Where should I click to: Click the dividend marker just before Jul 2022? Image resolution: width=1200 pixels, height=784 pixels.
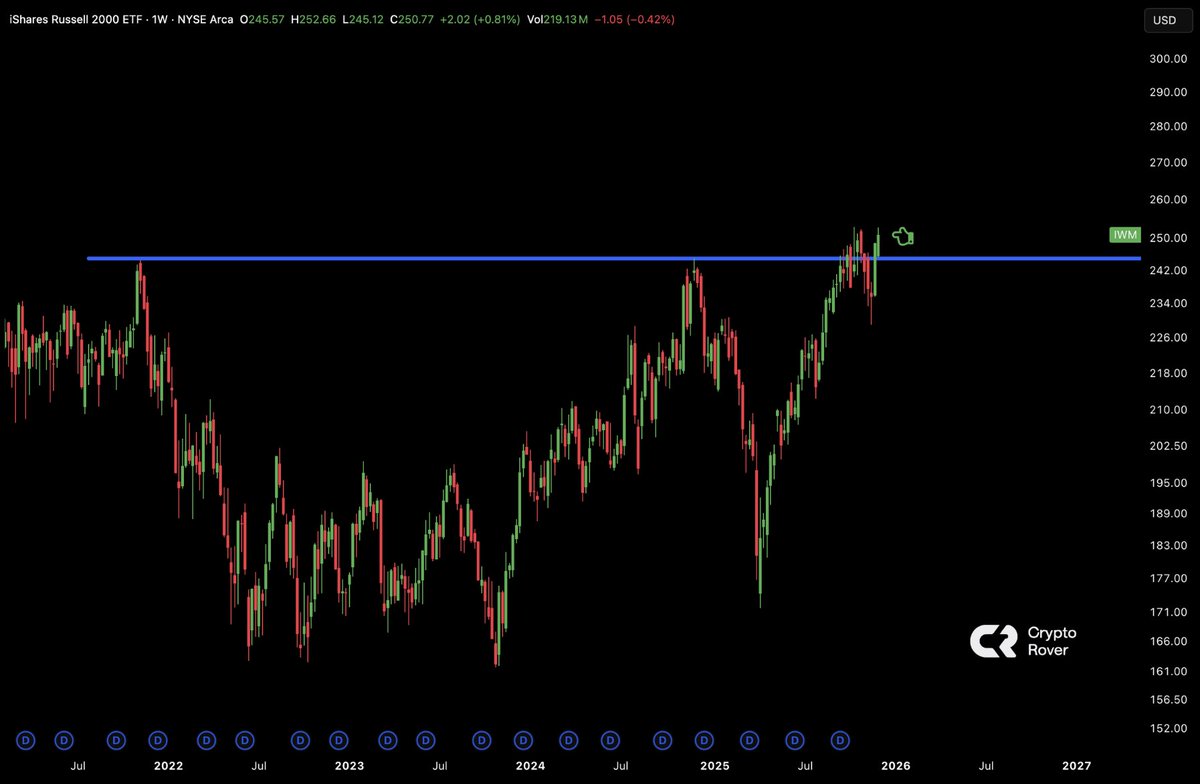coord(245,740)
